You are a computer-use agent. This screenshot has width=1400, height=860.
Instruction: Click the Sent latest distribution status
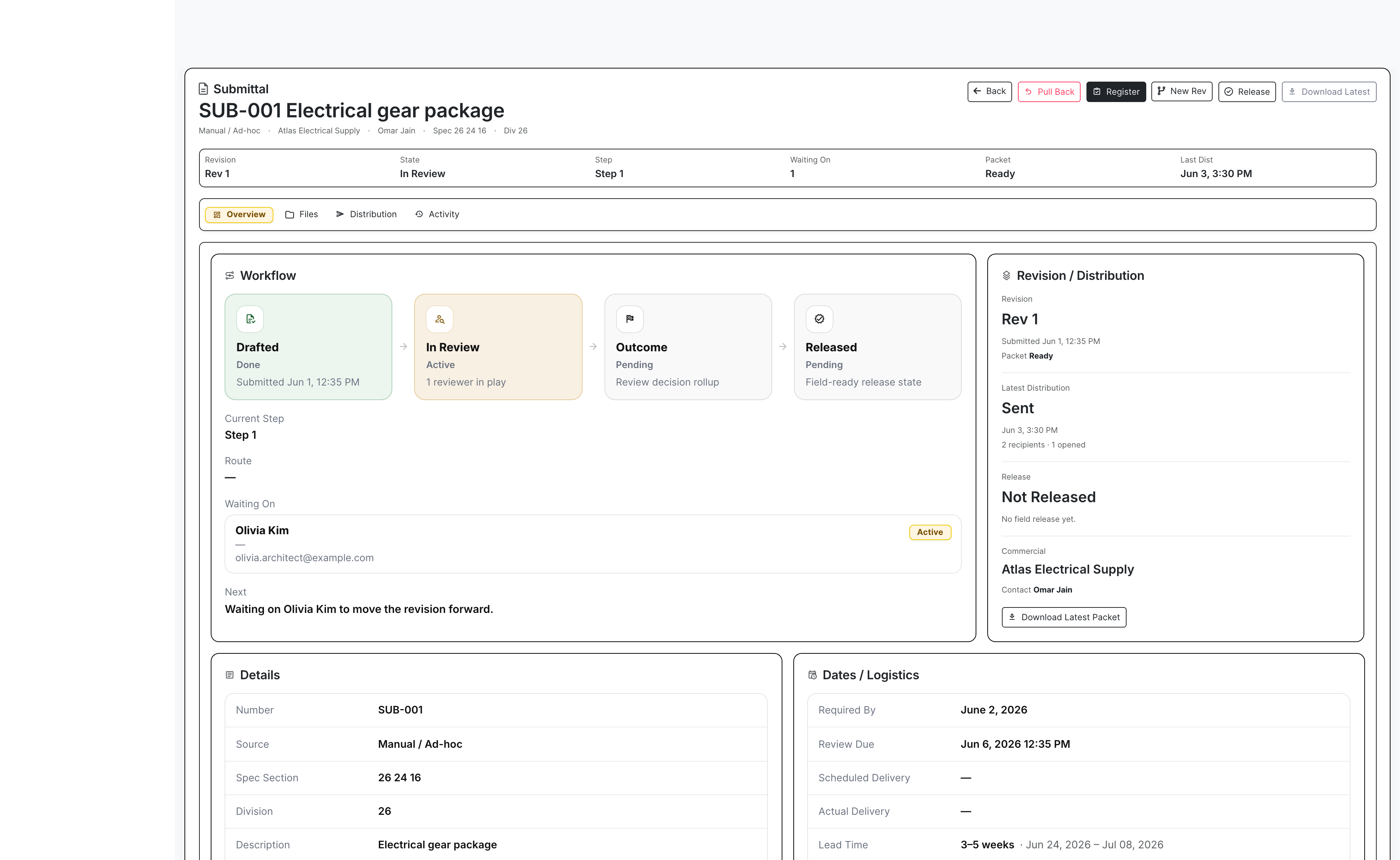(1017, 408)
